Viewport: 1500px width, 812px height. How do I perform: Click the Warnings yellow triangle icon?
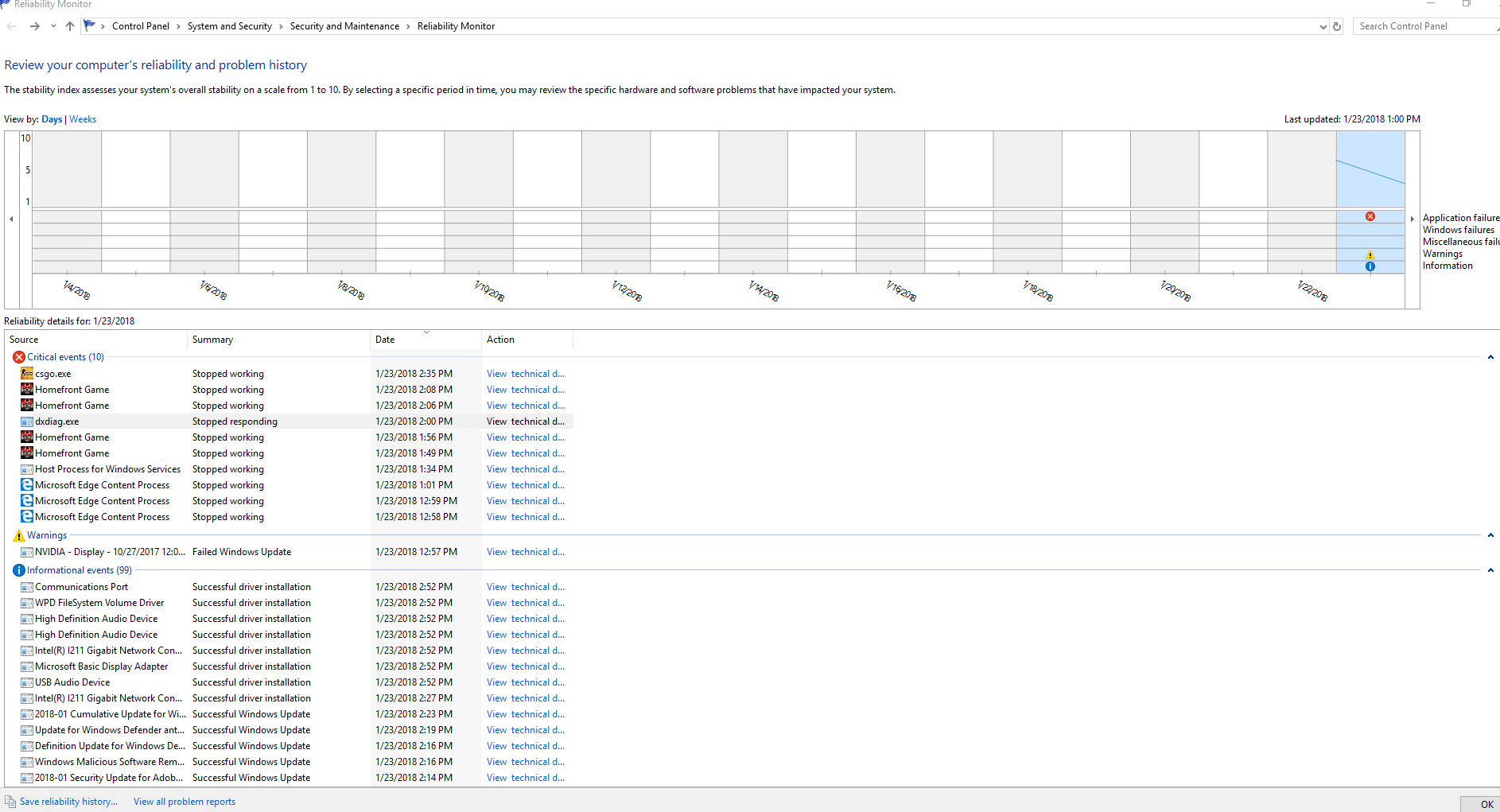point(19,535)
